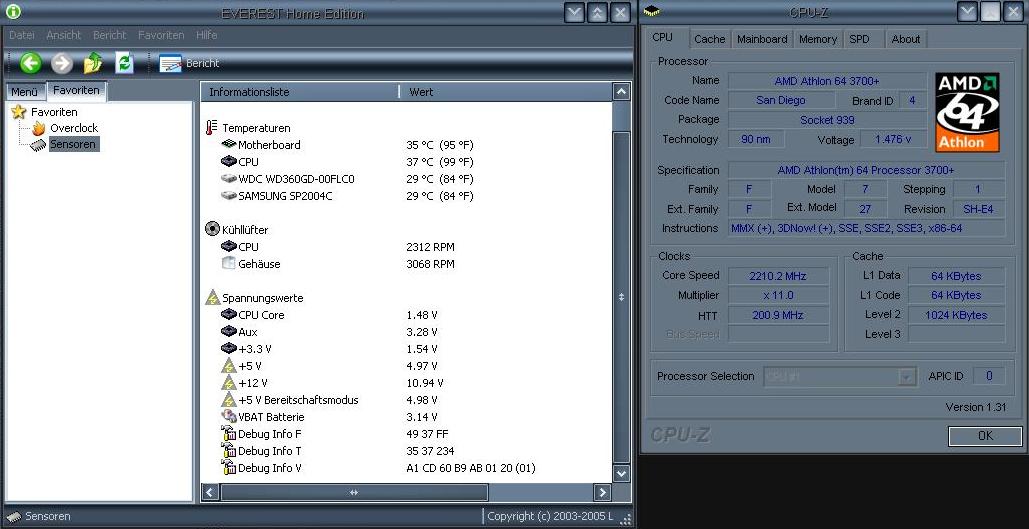Click the Temperaturen thermometer icon

pyautogui.click(x=211, y=127)
